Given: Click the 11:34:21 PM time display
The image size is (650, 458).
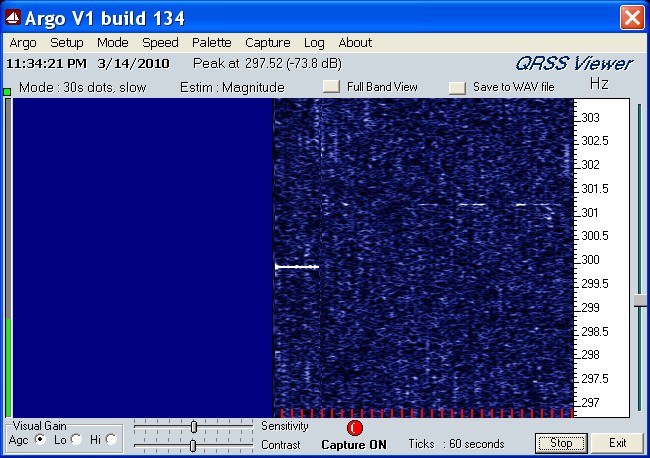Looking at the screenshot, I should [46, 64].
